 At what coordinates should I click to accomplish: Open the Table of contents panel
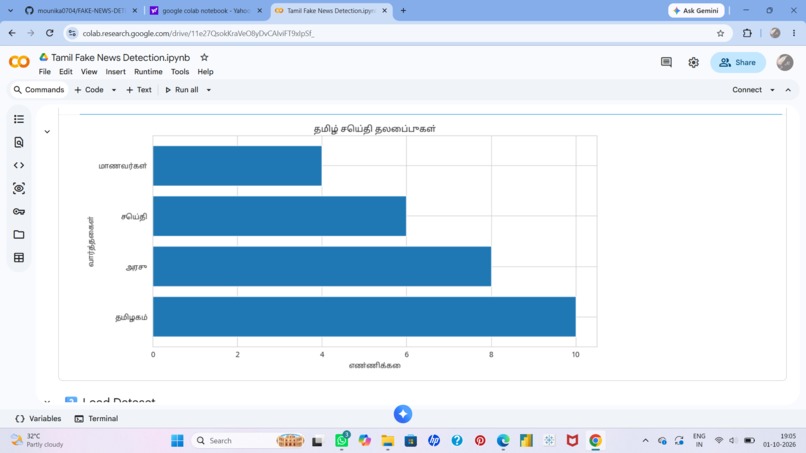(x=19, y=119)
